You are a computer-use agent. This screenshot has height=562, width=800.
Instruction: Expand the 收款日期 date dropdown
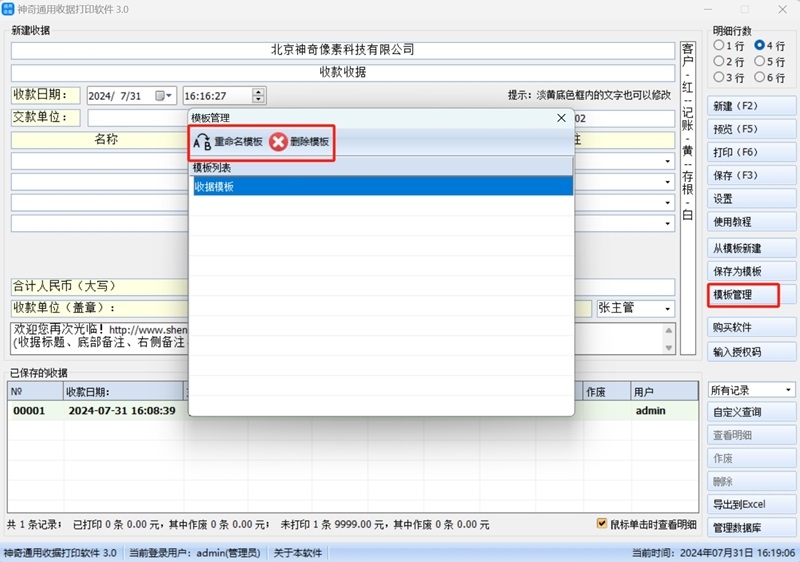(169, 96)
